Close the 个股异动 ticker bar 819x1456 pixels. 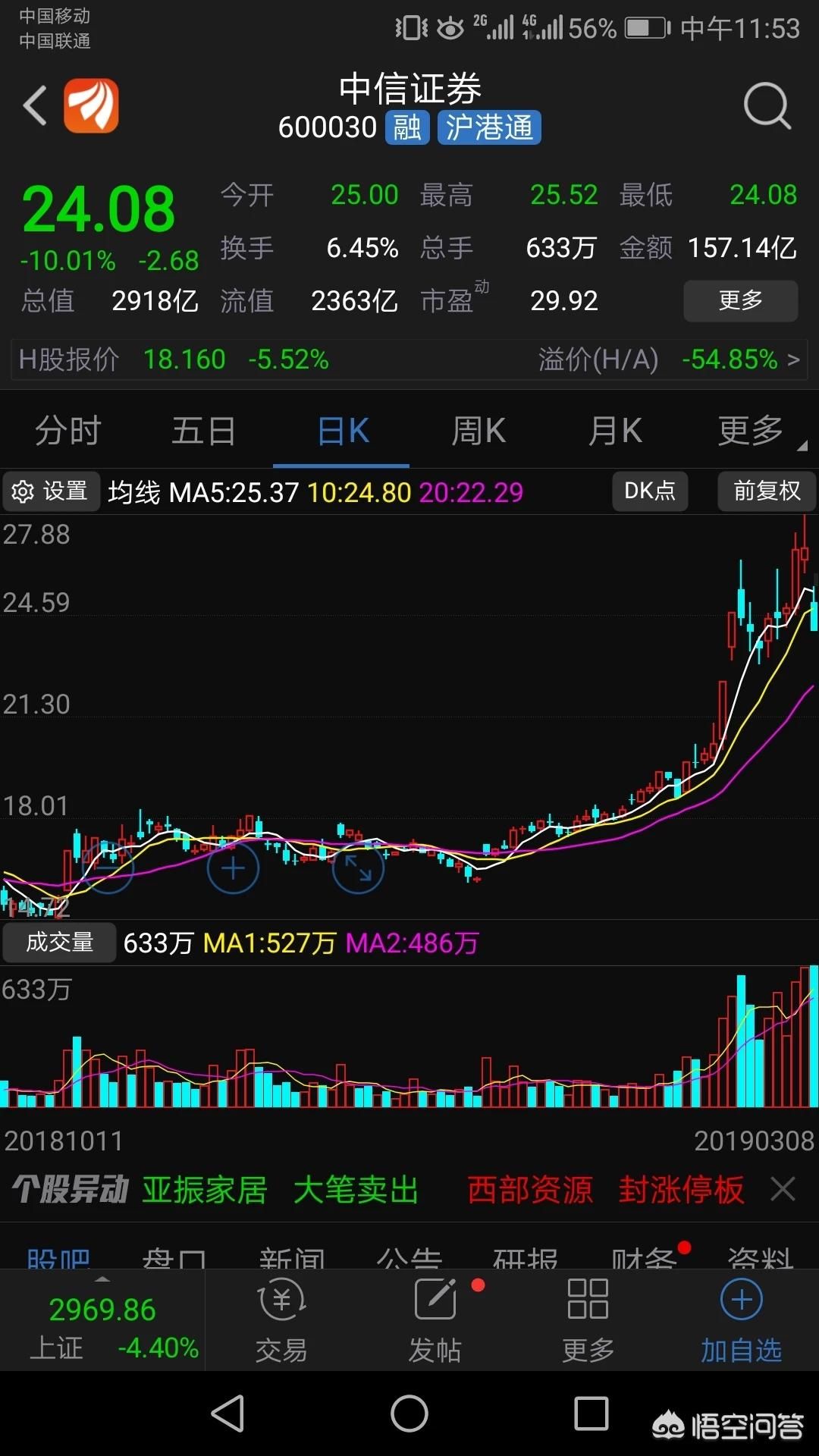(783, 1189)
